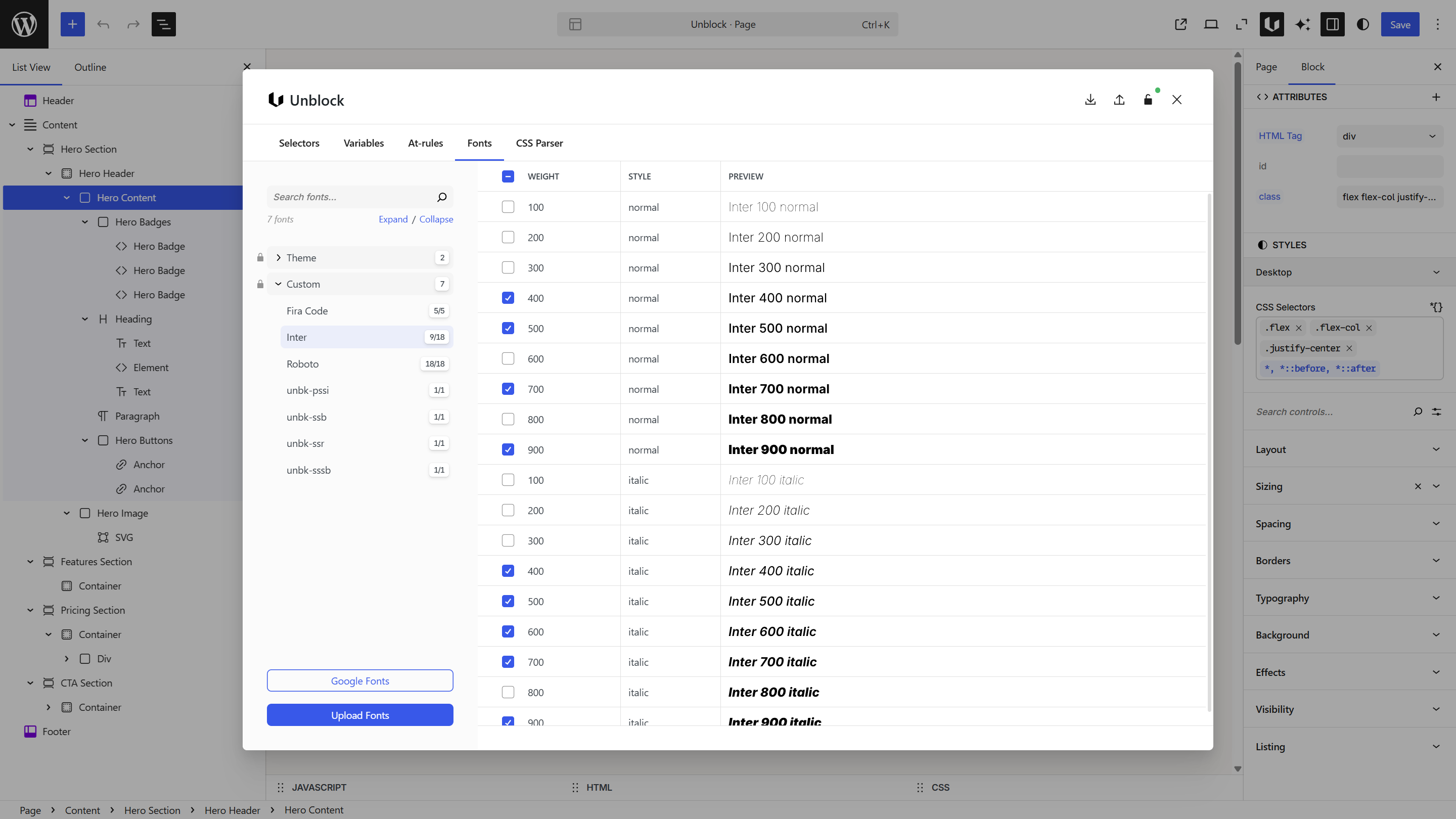This screenshot has height=819, width=1456.
Task: Click the Undo icon in the toolbar
Action: point(103,24)
